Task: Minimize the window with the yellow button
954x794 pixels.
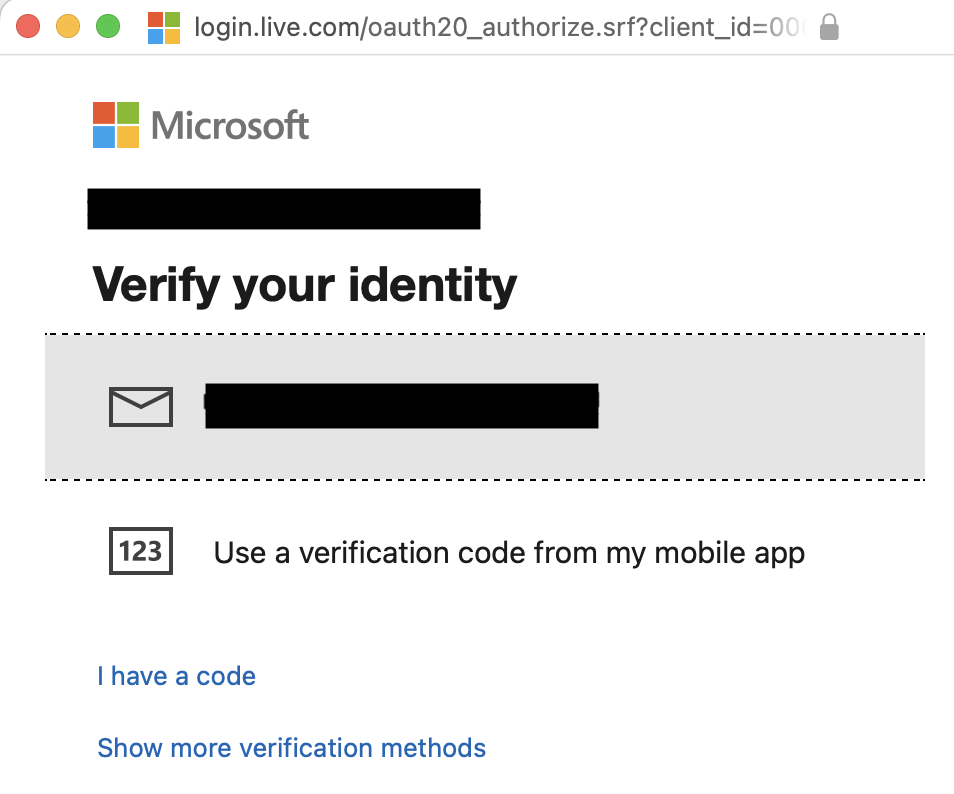Action: tap(68, 27)
